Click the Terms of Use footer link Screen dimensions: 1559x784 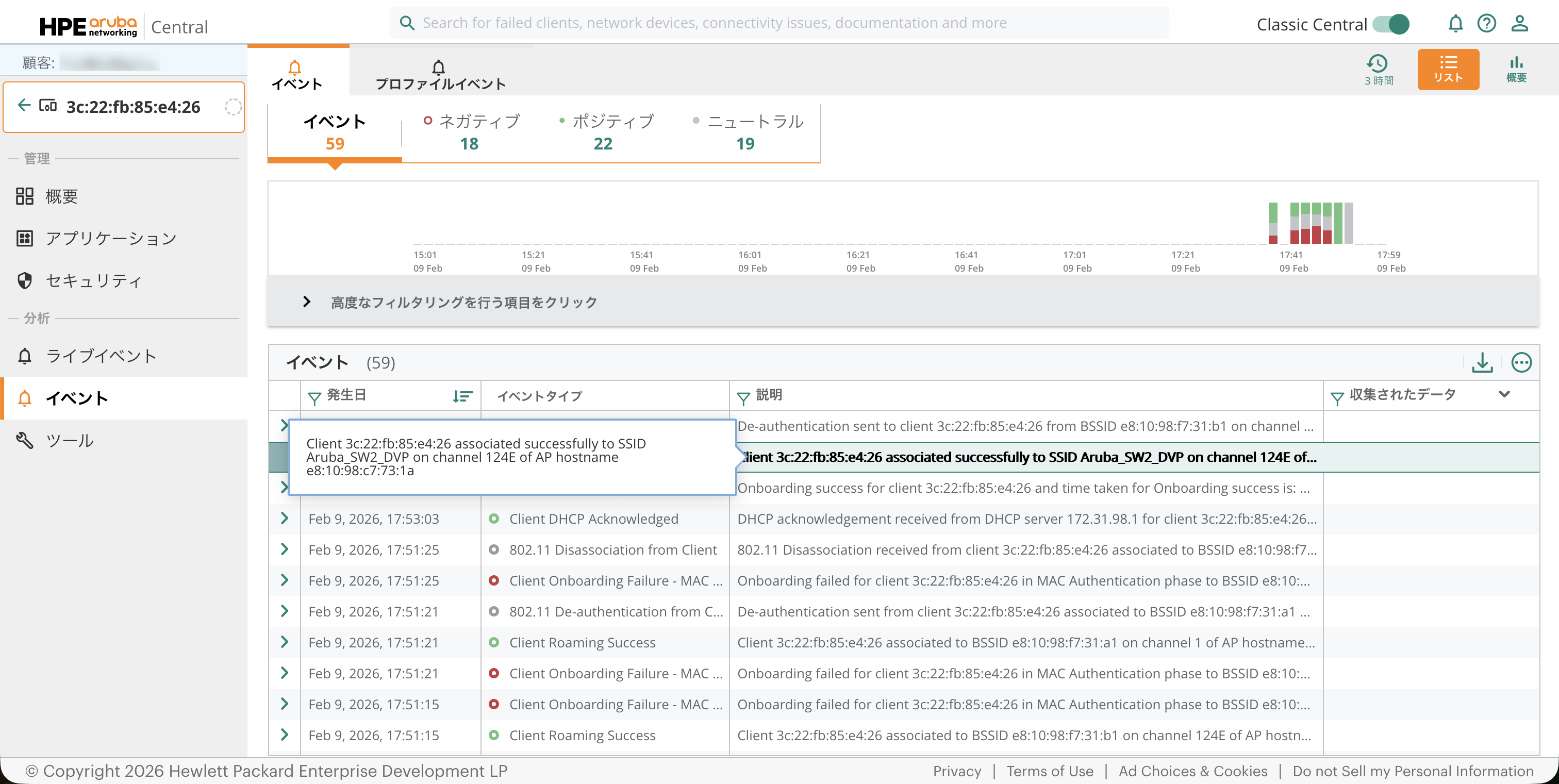[x=1050, y=771]
